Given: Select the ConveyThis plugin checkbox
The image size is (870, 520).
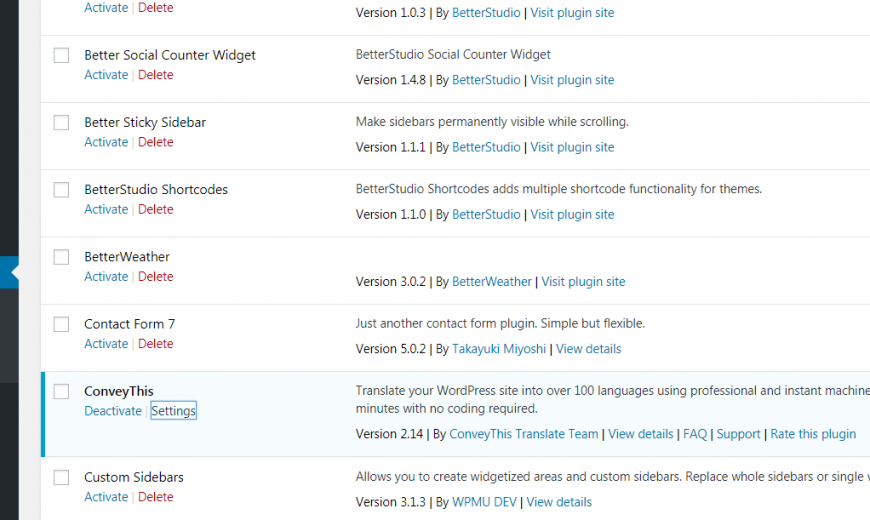Looking at the screenshot, I should tap(61, 391).
